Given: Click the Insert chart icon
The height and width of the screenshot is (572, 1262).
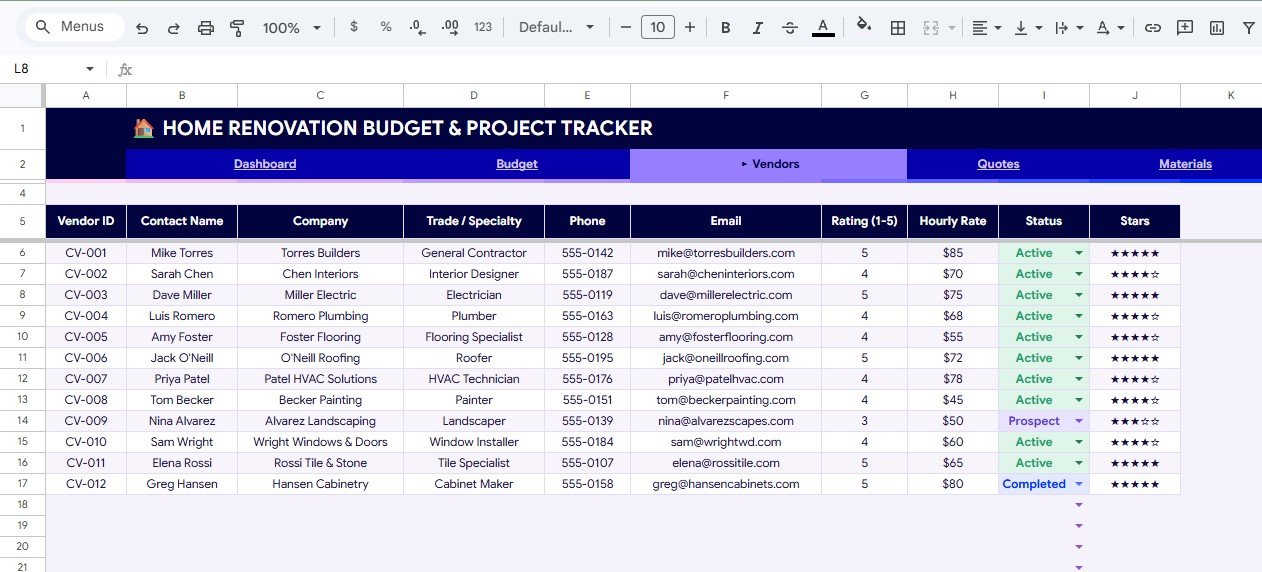Looking at the screenshot, I should pos(1217,28).
